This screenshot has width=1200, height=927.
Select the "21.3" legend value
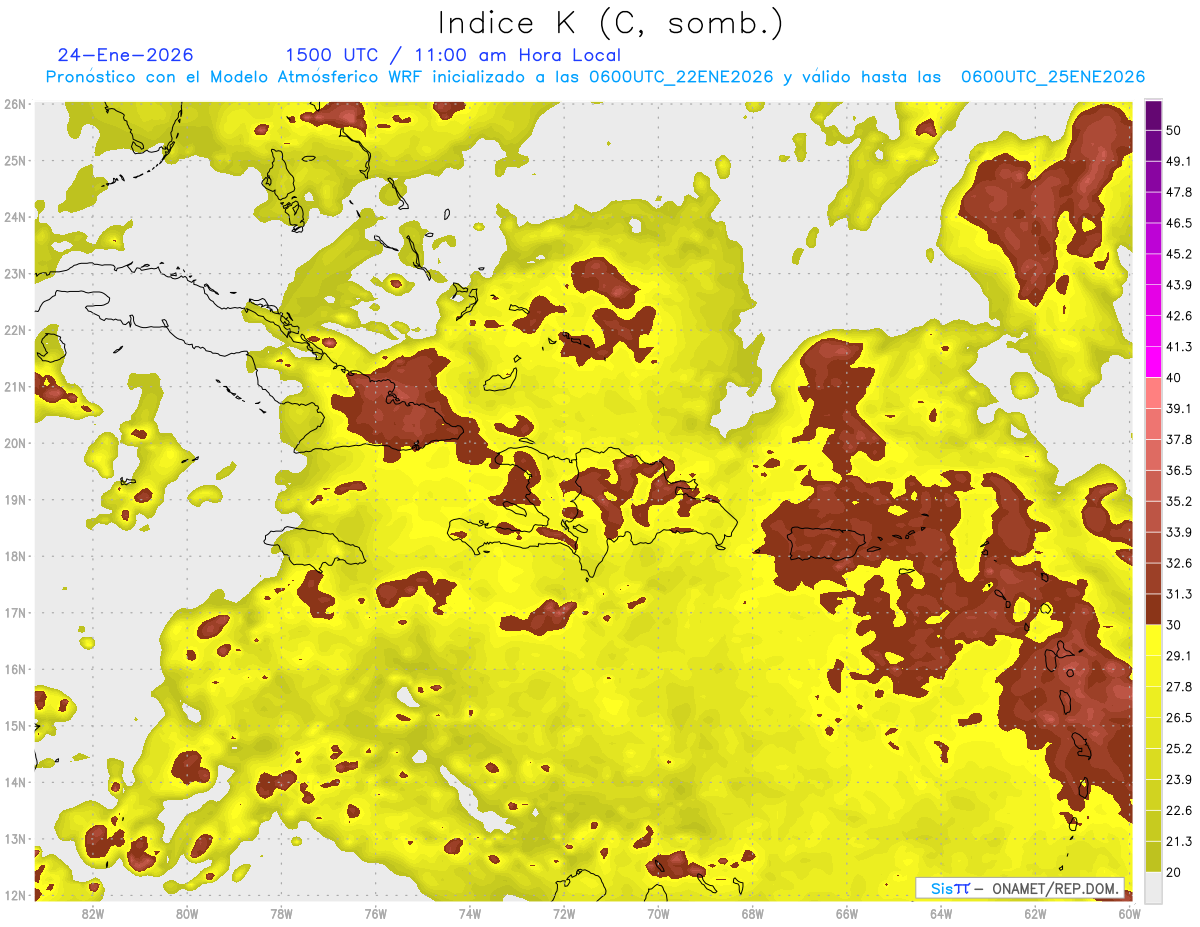point(1179,842)
